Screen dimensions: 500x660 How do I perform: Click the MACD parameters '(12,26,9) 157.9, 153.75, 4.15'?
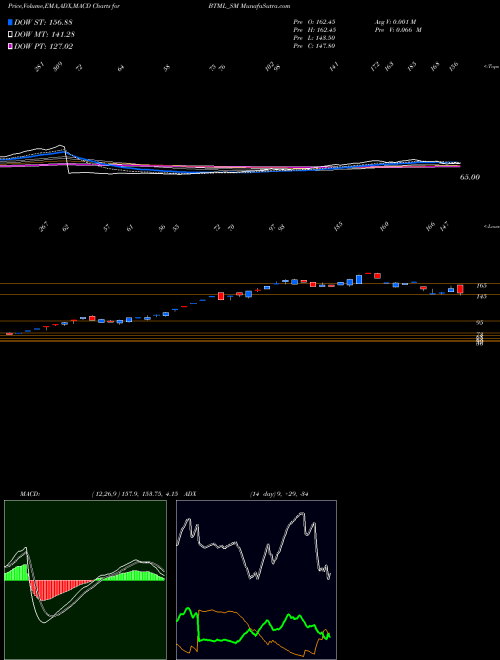136,494
